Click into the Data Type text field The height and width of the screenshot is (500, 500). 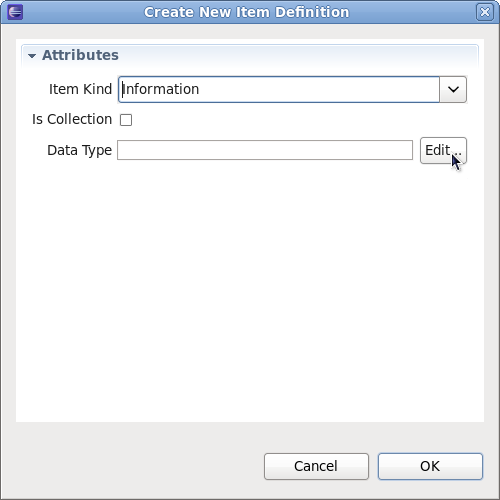(265, 150)
